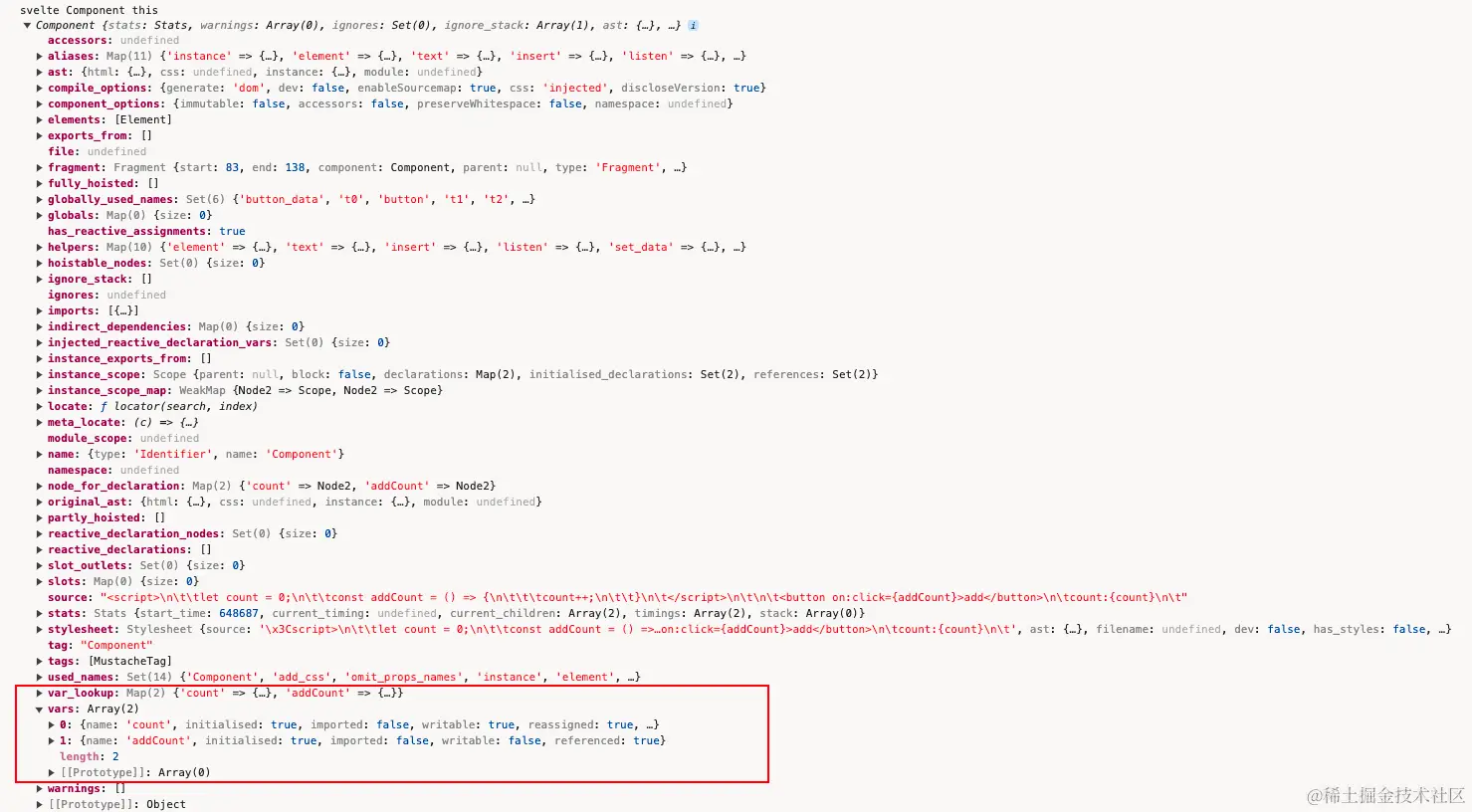Expand the reactive_declarations array

pyautogui.click(x=39, y=550)
